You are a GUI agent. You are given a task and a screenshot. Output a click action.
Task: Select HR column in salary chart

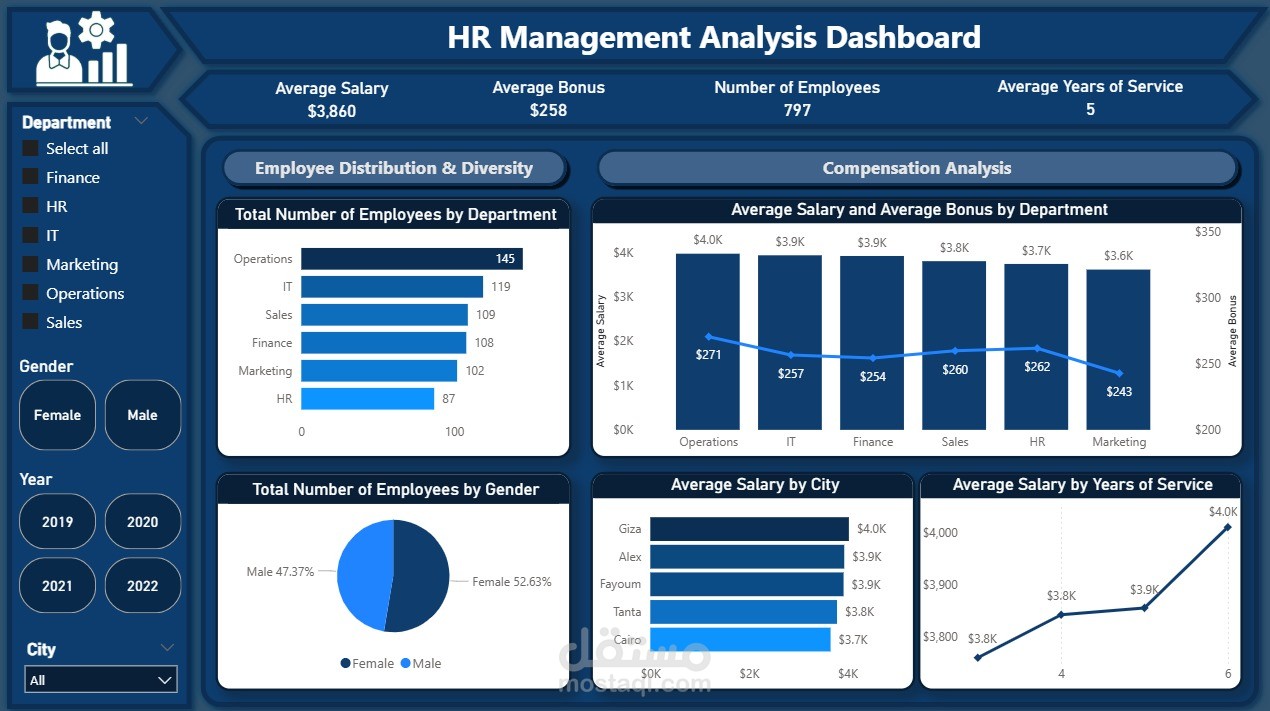(x=1036, y=347)
